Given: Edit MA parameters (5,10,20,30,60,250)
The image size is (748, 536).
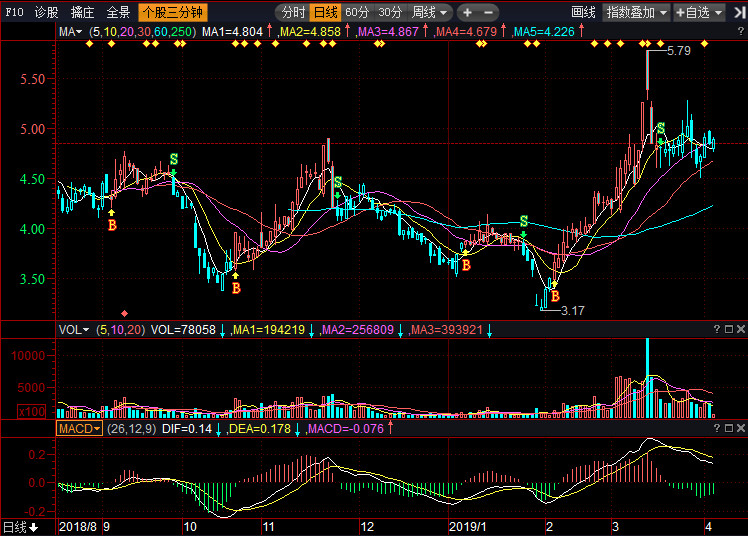Looking at the screenshot, I should (x=143, y=32).
